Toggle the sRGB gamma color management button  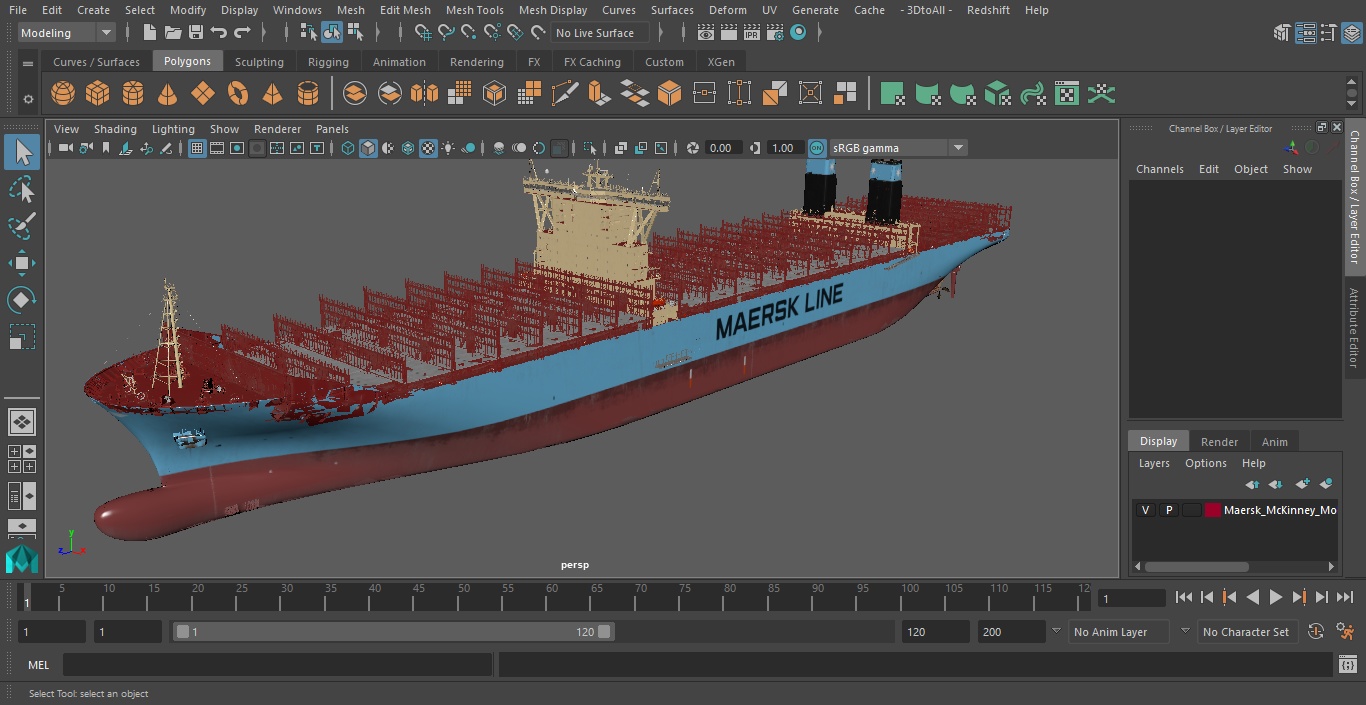[x=817, y=148]
